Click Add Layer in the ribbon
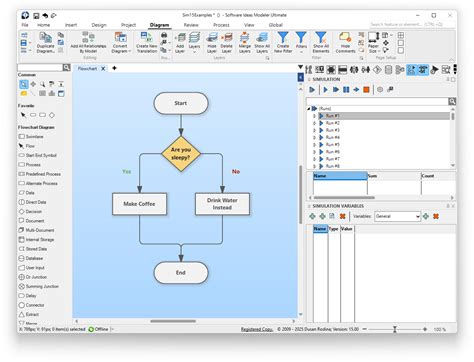Viewport: 474px width, 362px height. click(180, 42)
